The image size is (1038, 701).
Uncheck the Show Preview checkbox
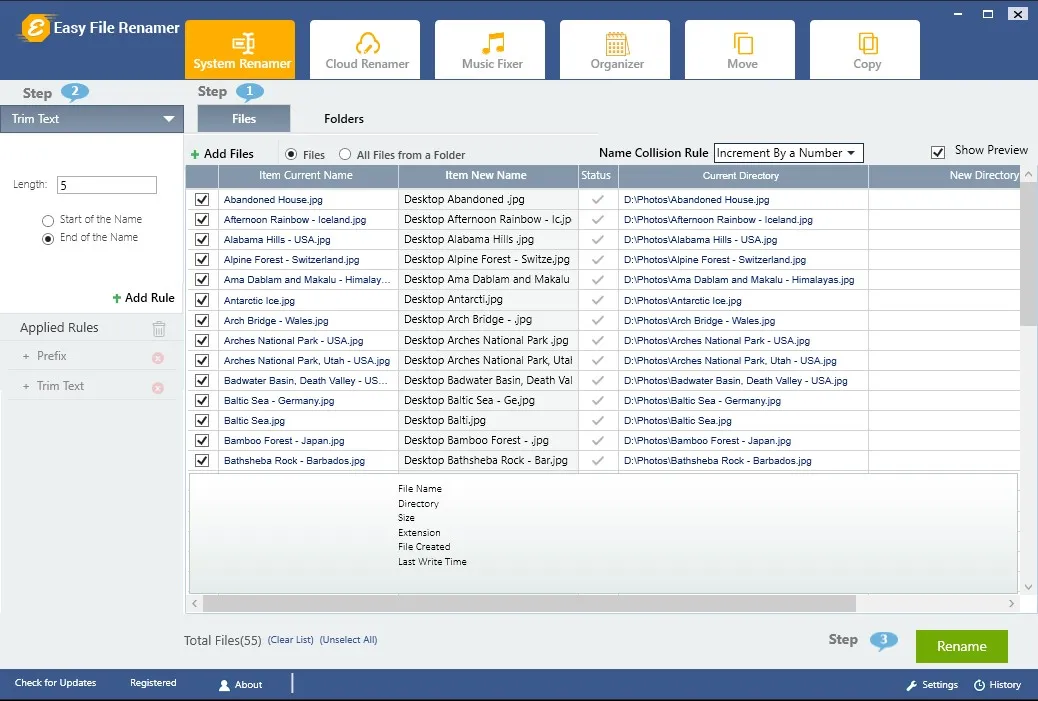937,152
